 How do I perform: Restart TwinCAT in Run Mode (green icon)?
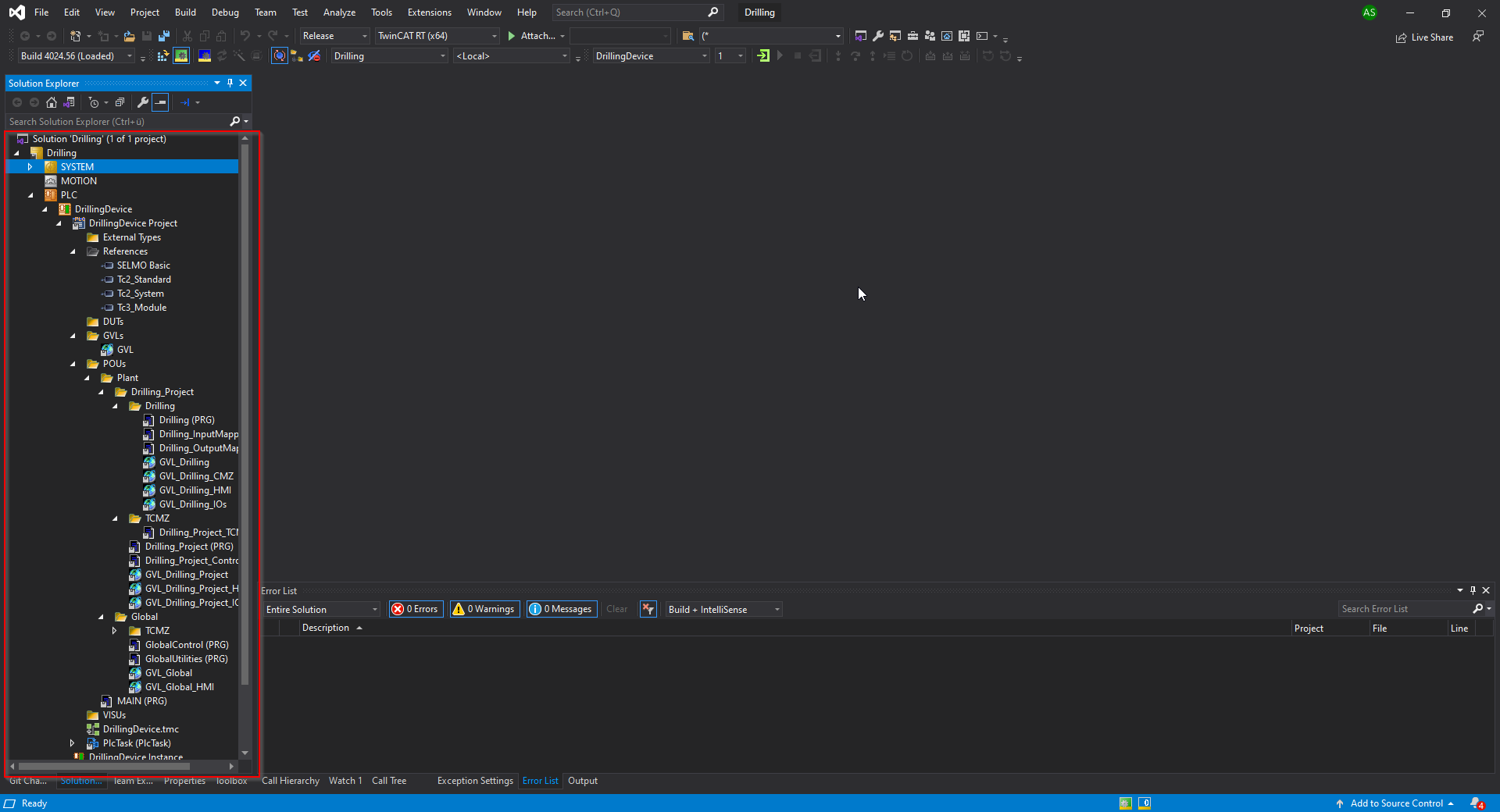click(x=181, y=56)
